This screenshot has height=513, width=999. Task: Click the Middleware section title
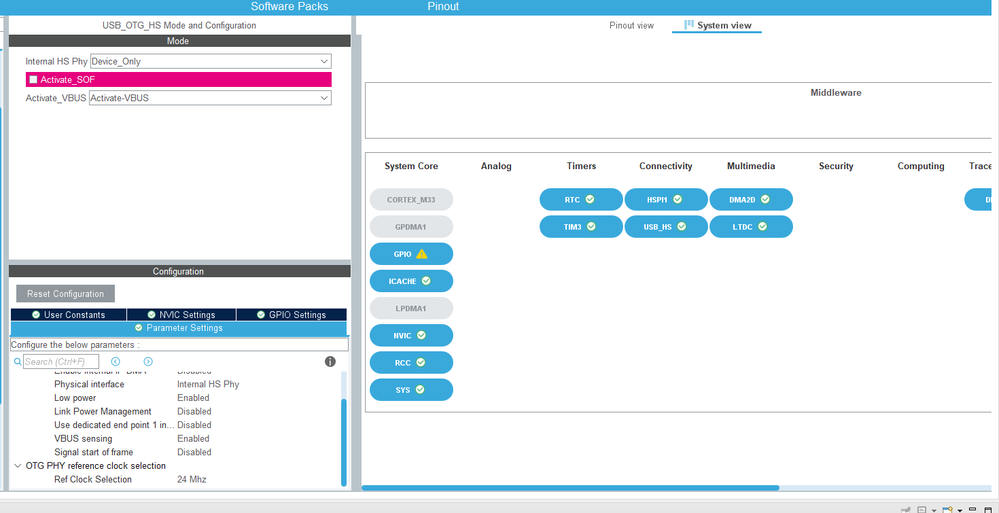coord(836,93)
